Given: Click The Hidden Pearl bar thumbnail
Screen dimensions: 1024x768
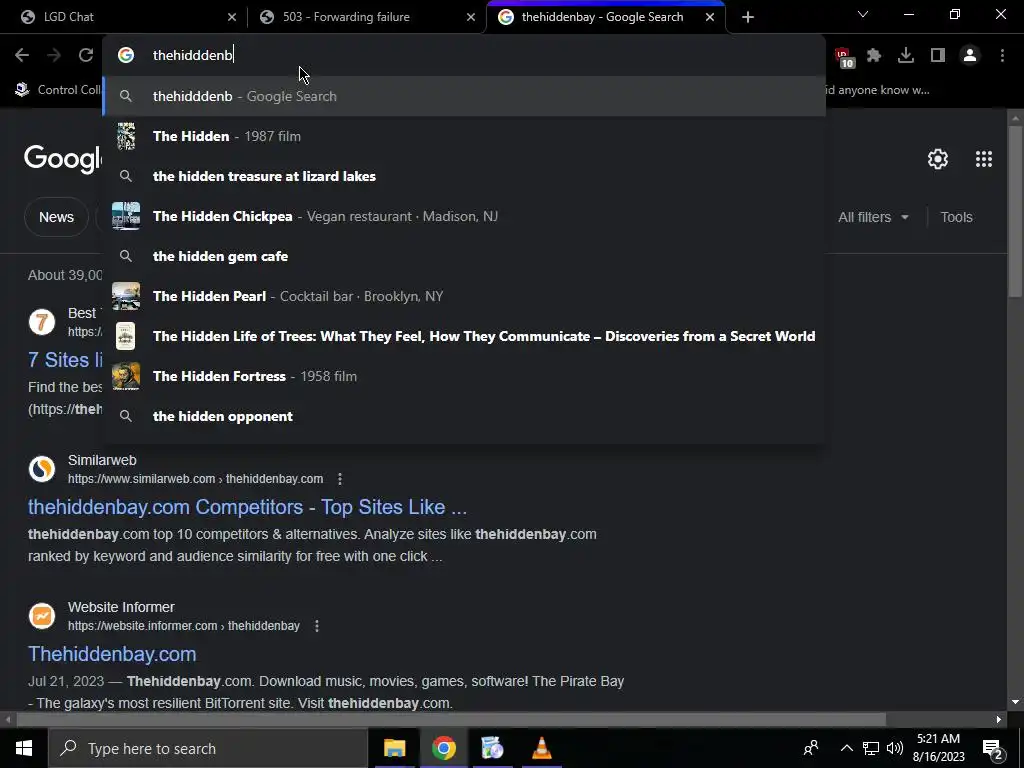Looking at the screenshot, I should [x=125, y=296].
